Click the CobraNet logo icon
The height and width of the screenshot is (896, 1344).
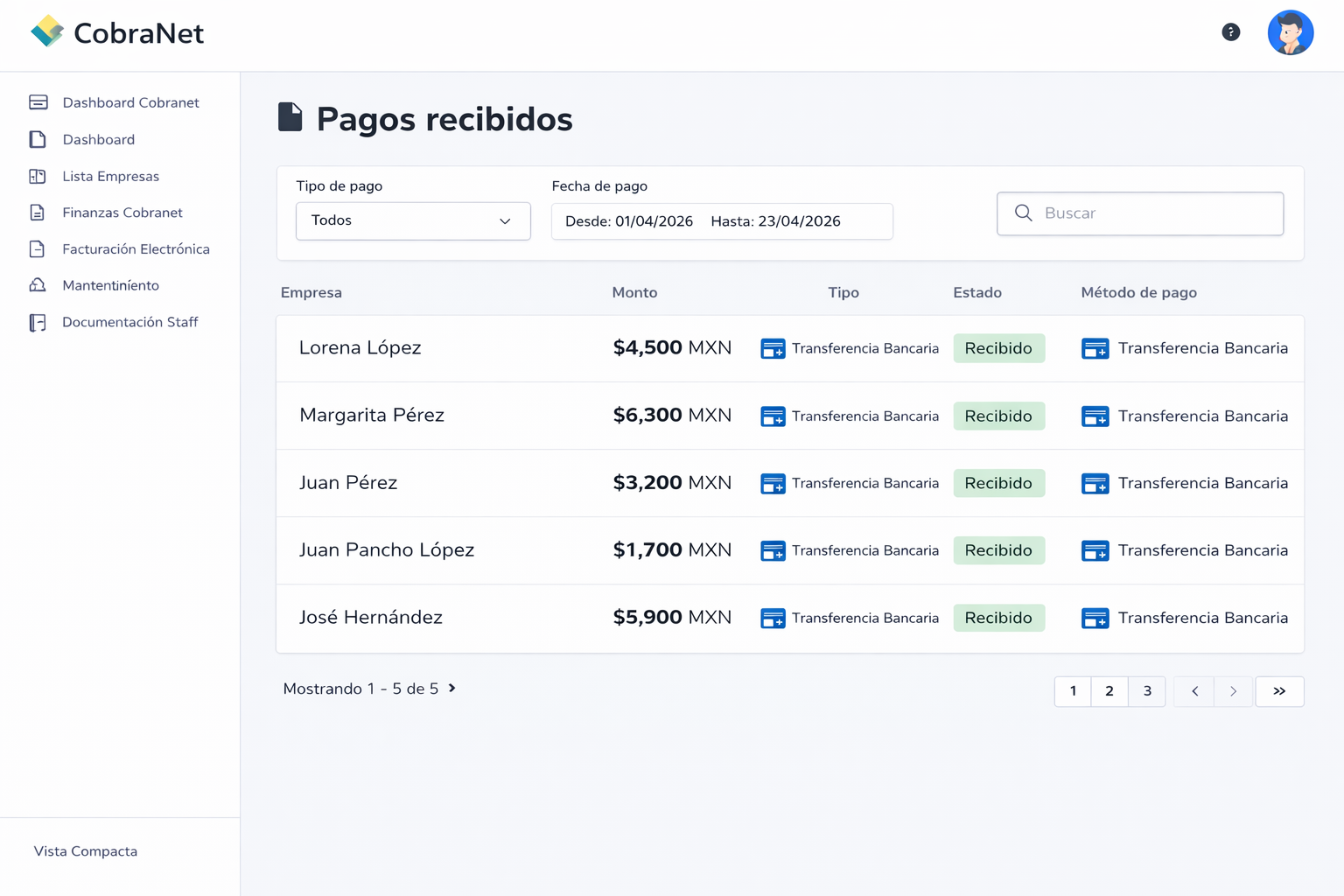[x=47, y=31]
